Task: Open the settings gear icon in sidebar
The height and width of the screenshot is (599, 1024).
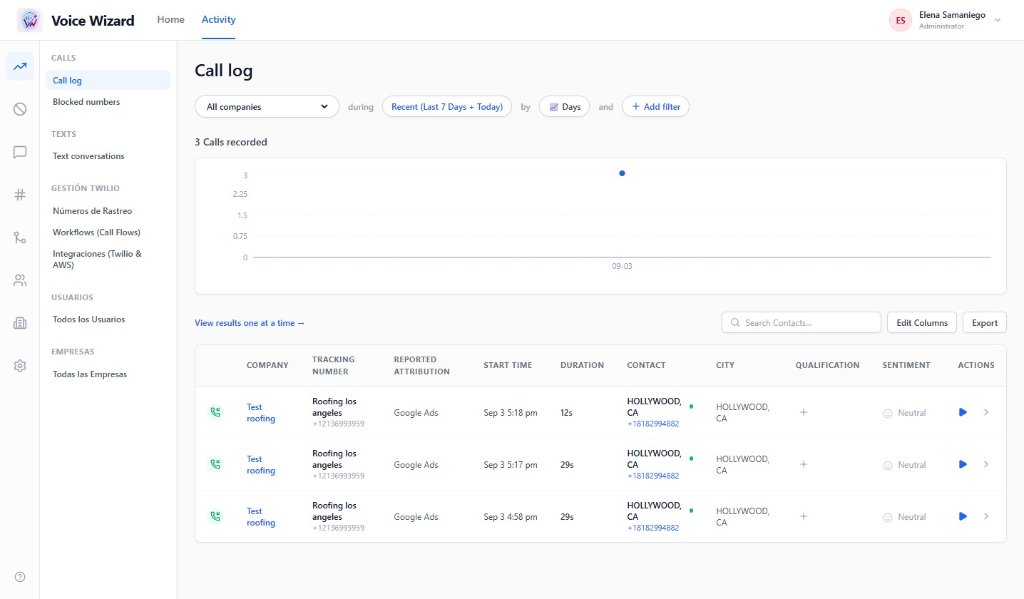Action: coord(20,366)
